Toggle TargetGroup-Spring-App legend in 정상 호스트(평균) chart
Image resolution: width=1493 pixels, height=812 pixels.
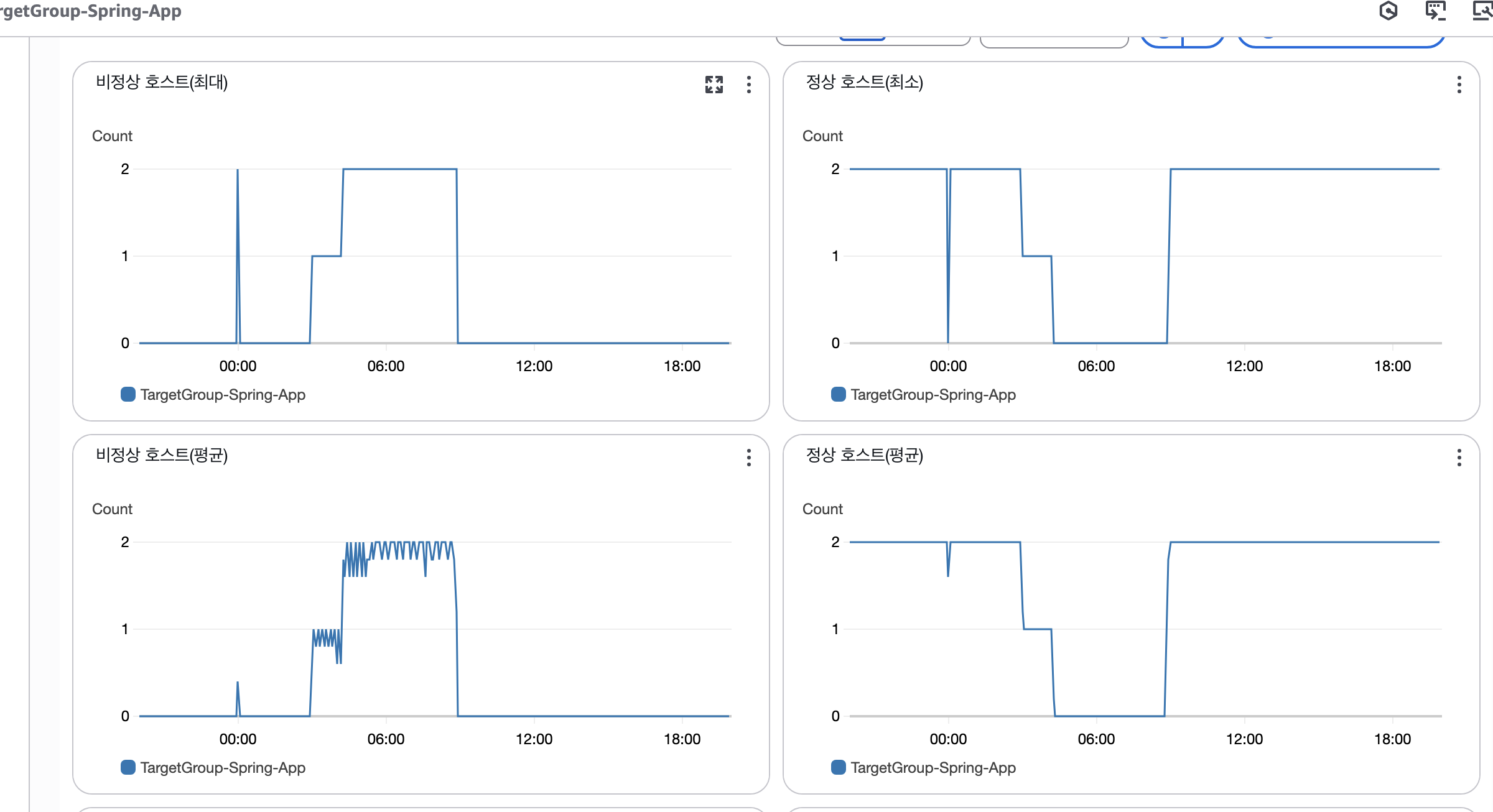tap(839, 767)
